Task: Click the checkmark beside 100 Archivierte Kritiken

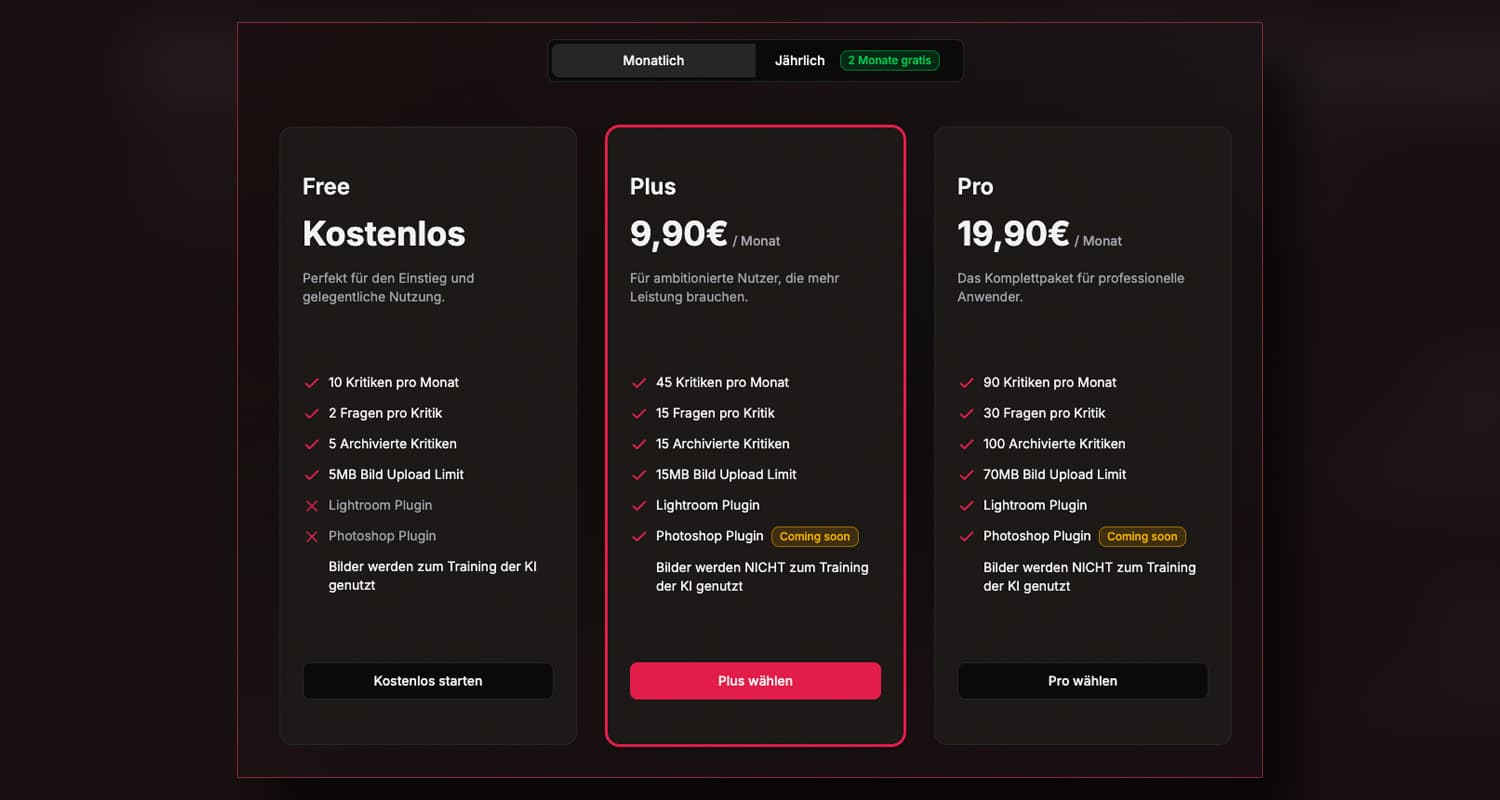Action: 966,444
